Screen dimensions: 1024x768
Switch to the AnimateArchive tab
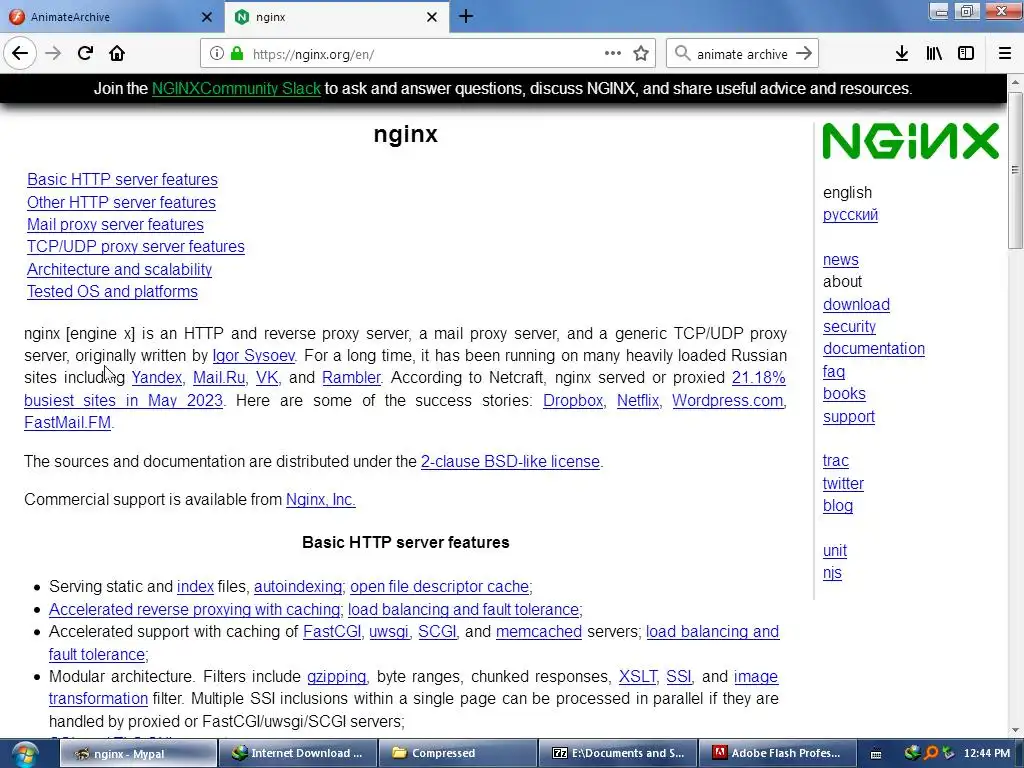click(111, 17)
